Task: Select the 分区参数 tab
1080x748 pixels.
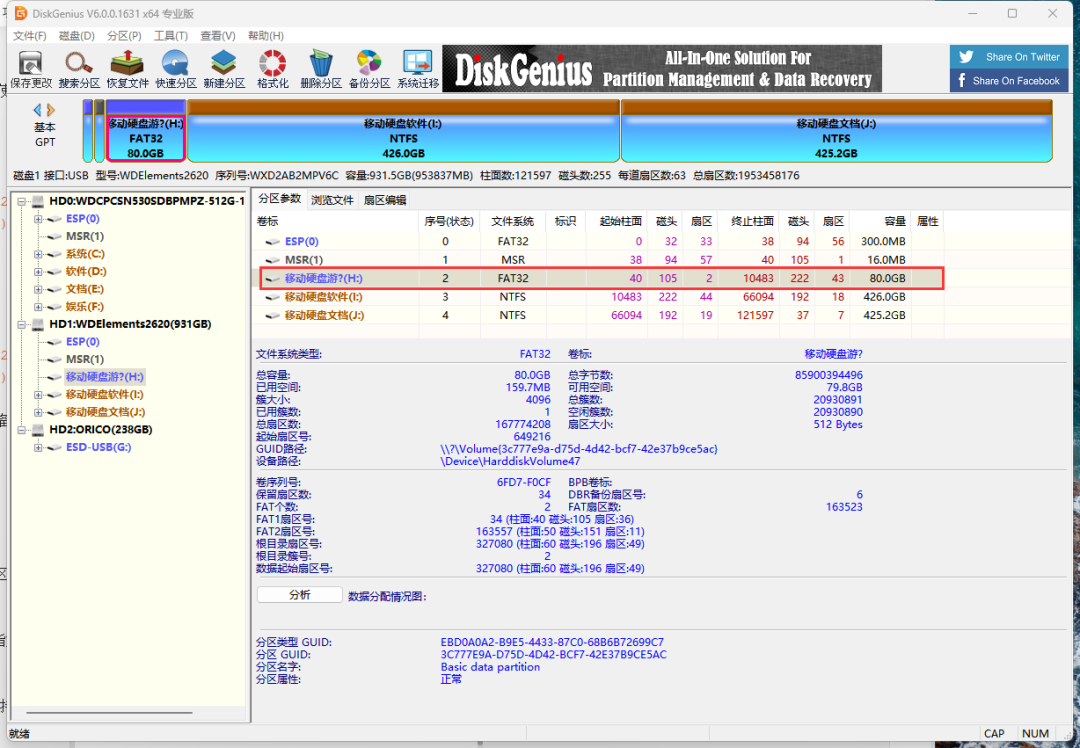Action: (x=280, y=199)
